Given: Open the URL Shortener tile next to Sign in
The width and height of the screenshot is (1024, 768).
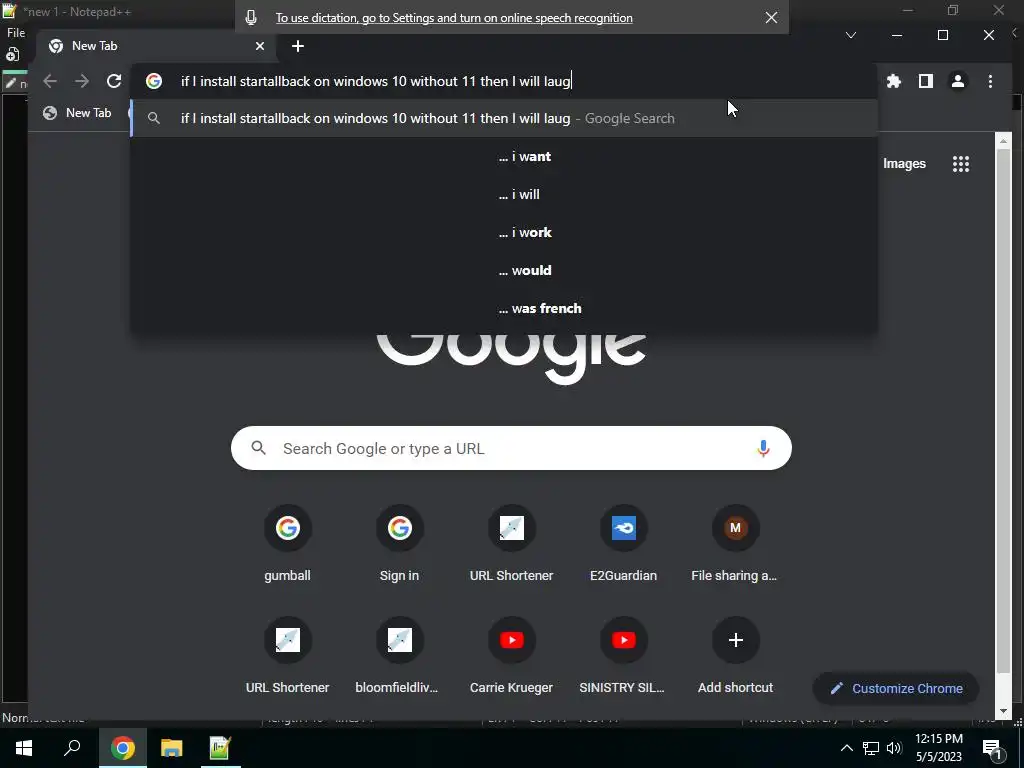Looking at the screenshot, I should click(x=511, y=544).
